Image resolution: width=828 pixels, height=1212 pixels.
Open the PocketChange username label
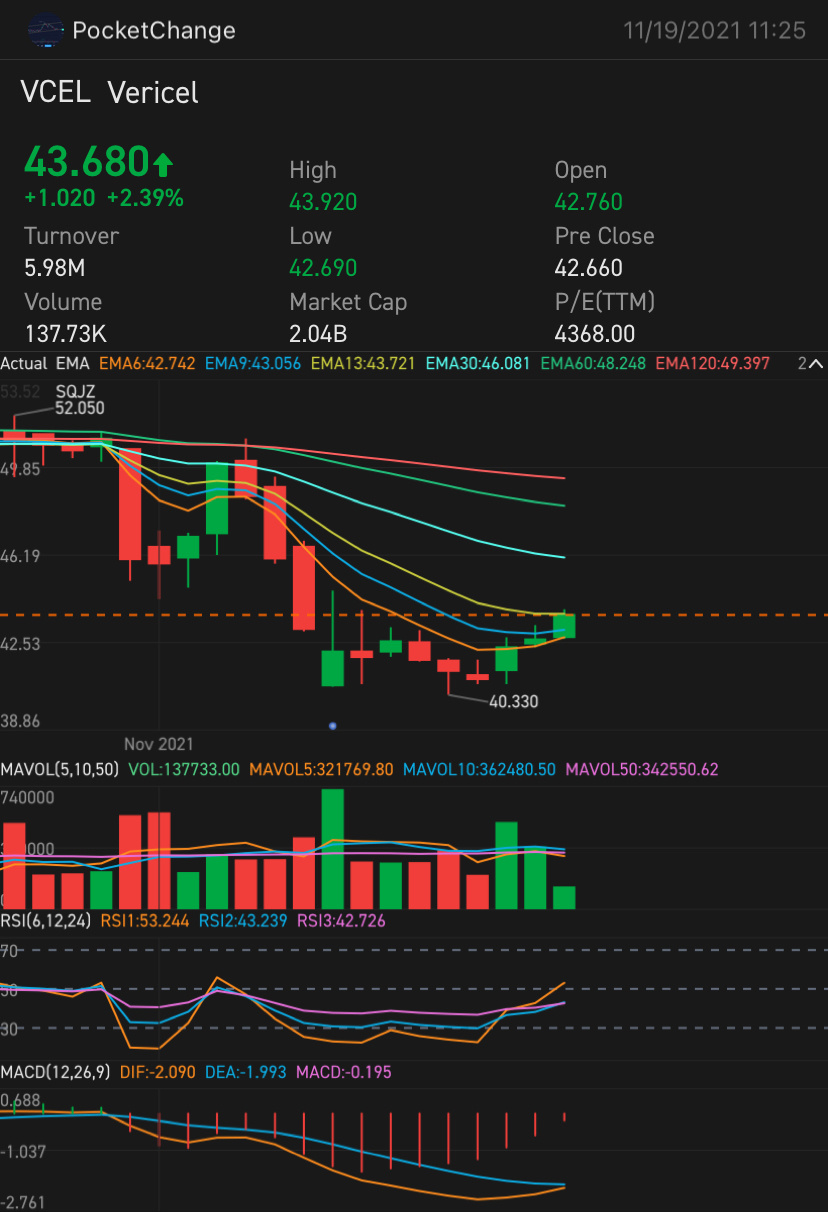click(x=154, y=31)
